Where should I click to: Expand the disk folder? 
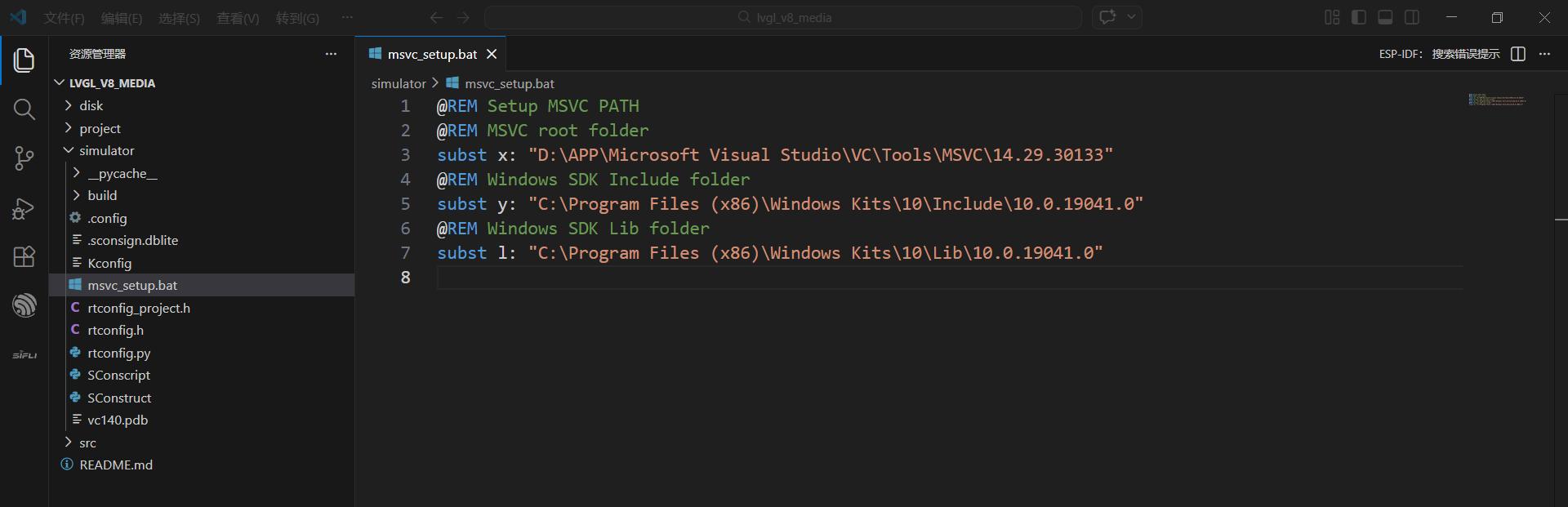coord(91,106)
